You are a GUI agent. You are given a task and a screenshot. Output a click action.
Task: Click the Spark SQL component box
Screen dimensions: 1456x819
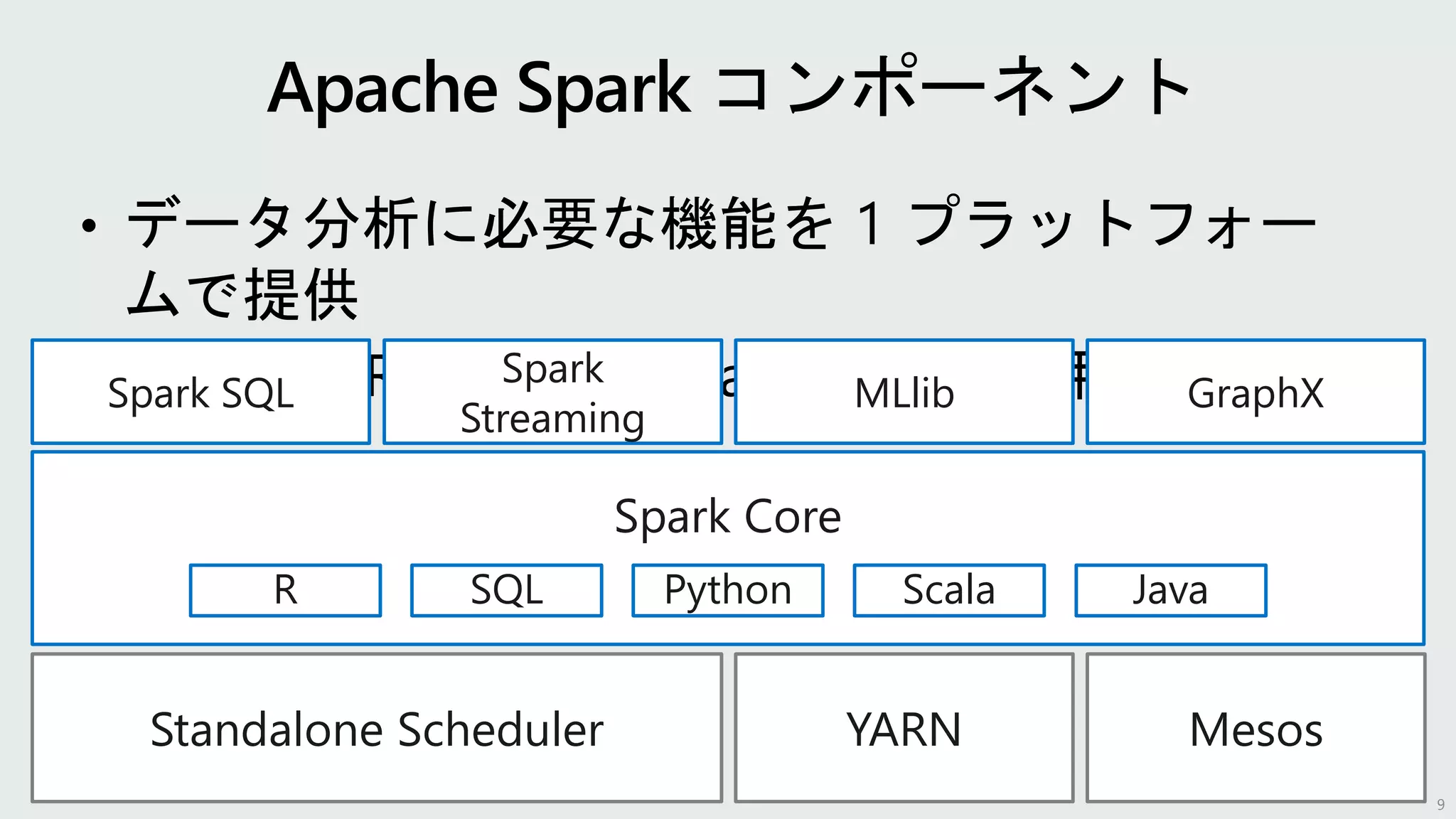click(x=200, y=392)
